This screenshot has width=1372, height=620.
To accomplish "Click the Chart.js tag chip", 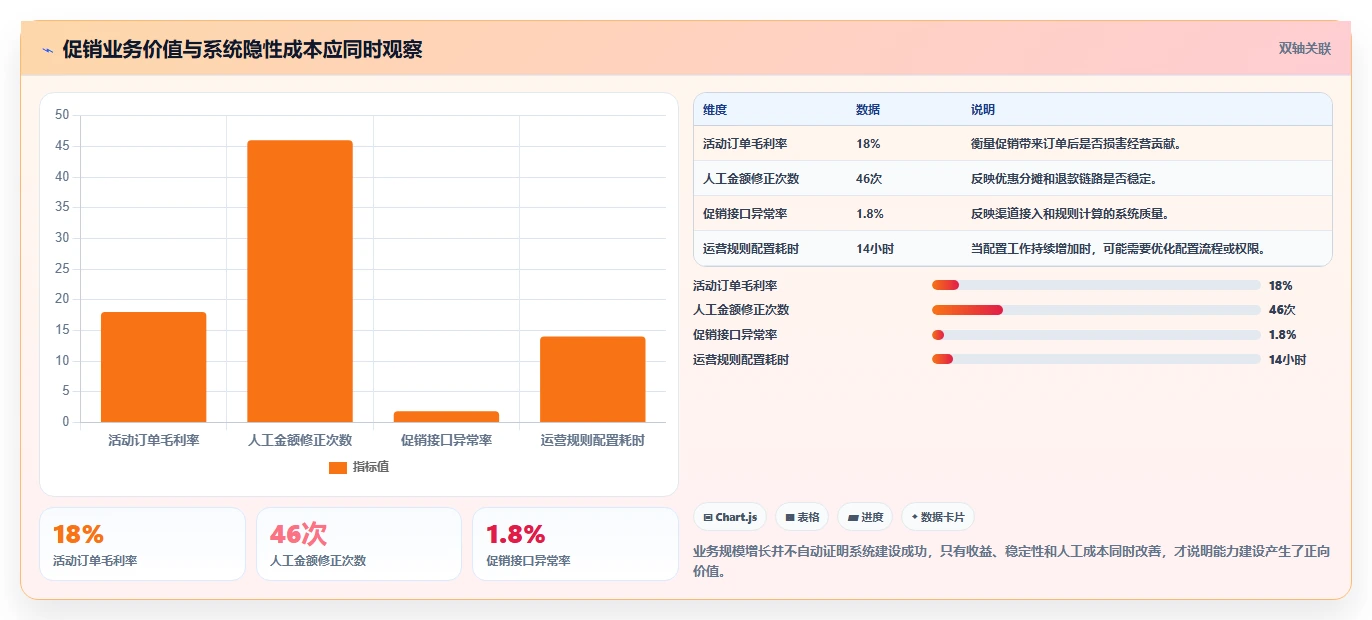I will click(x=730, y=517).
